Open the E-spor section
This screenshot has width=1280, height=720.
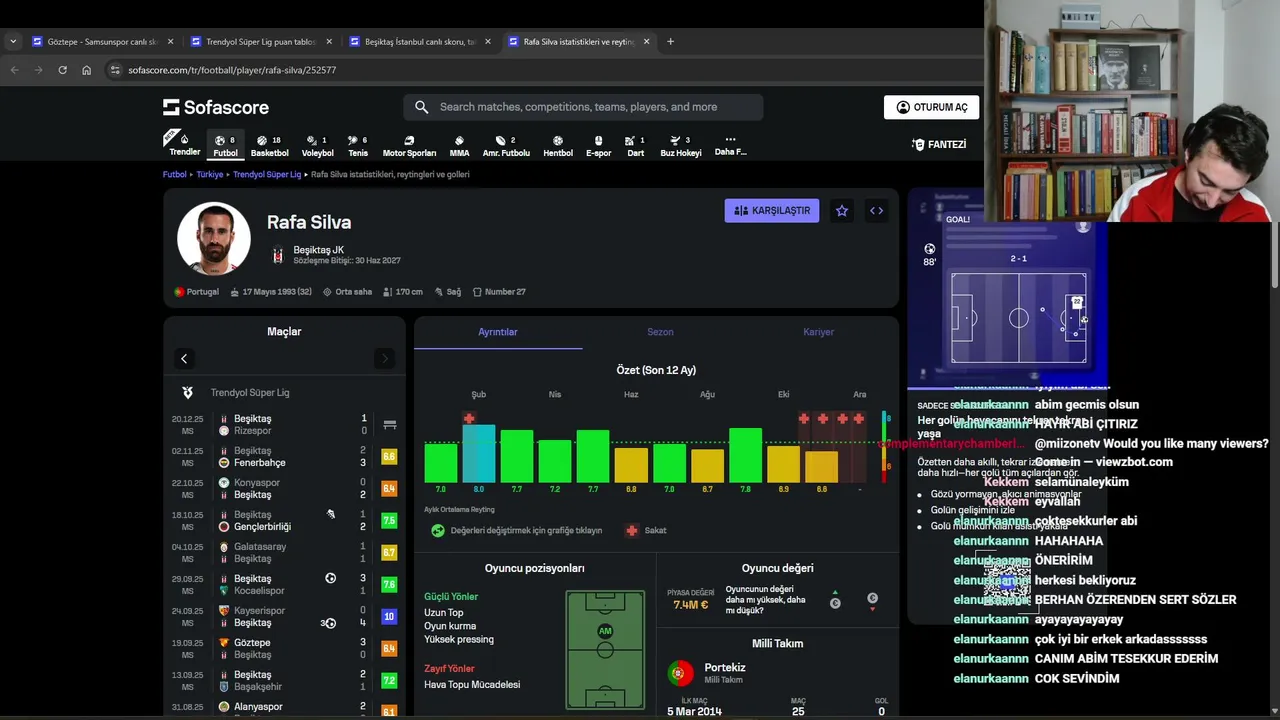coord(598,146)
